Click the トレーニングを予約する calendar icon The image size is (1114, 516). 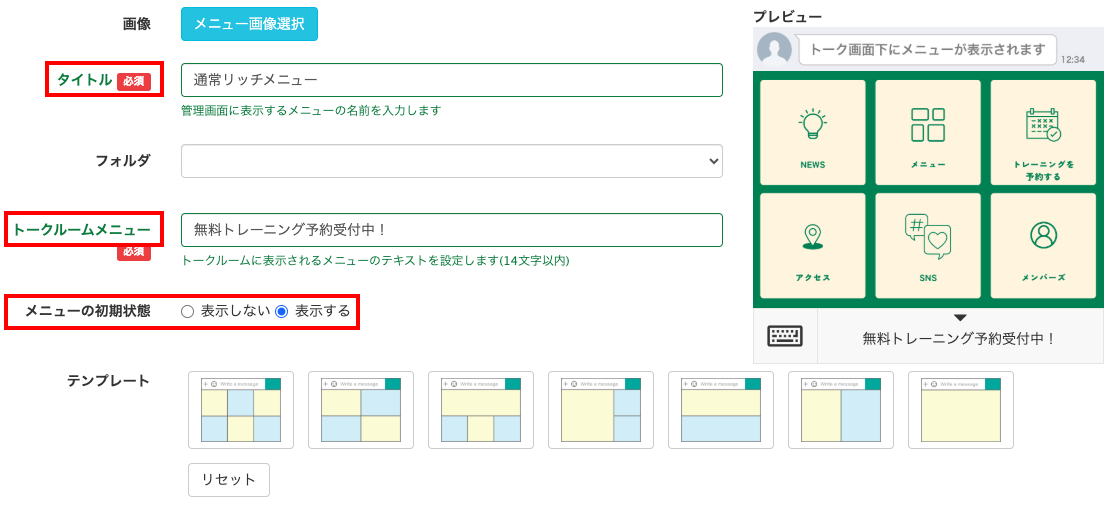click(x=1043, y=125)
